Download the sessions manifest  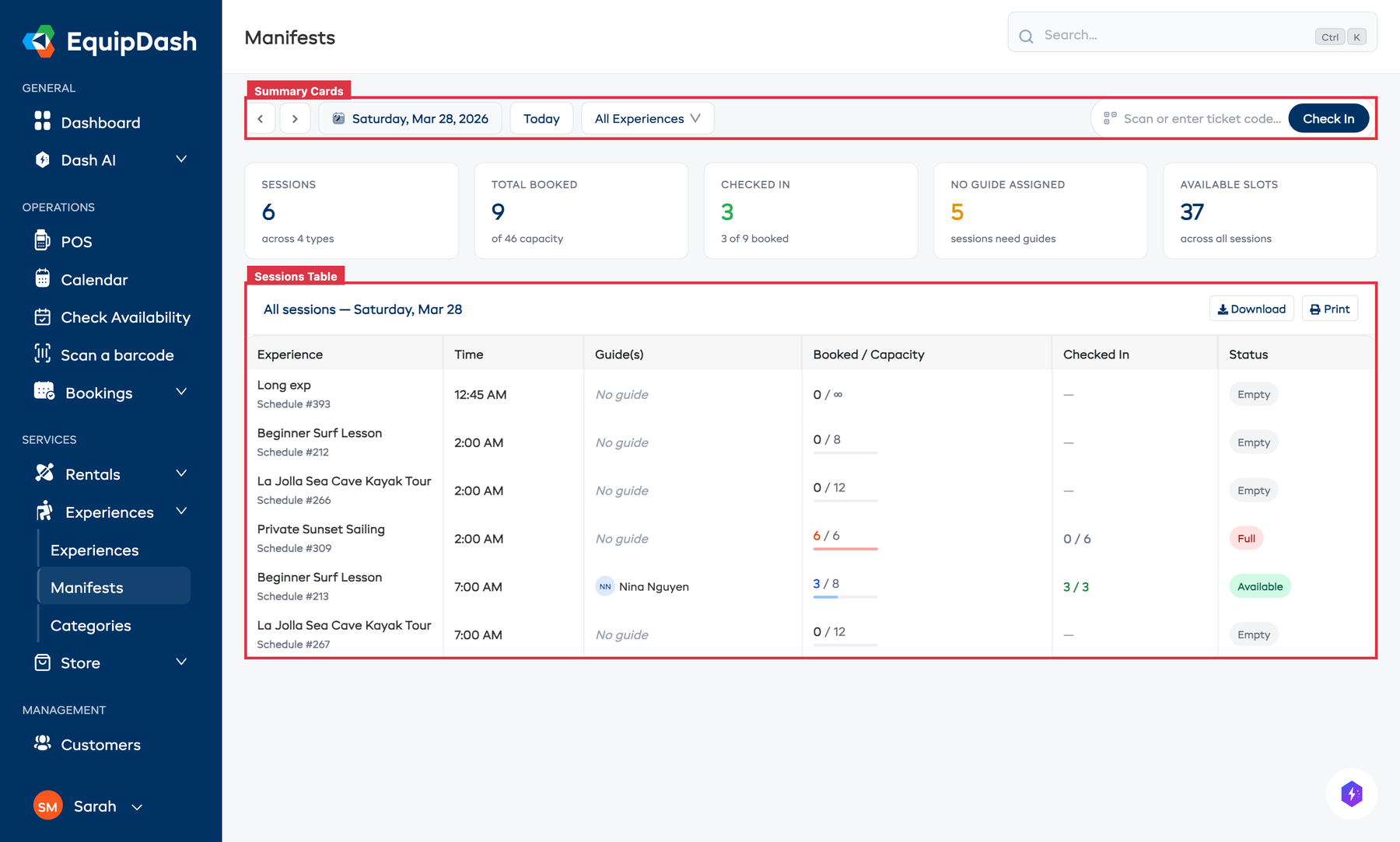tap(1251, 309)
